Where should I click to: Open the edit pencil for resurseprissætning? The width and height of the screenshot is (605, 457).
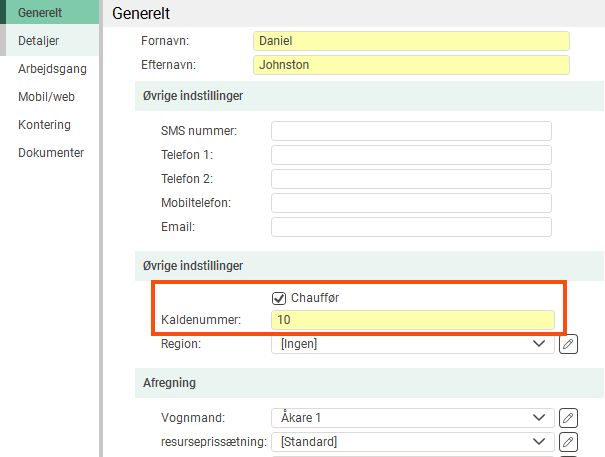coord(568,442)
